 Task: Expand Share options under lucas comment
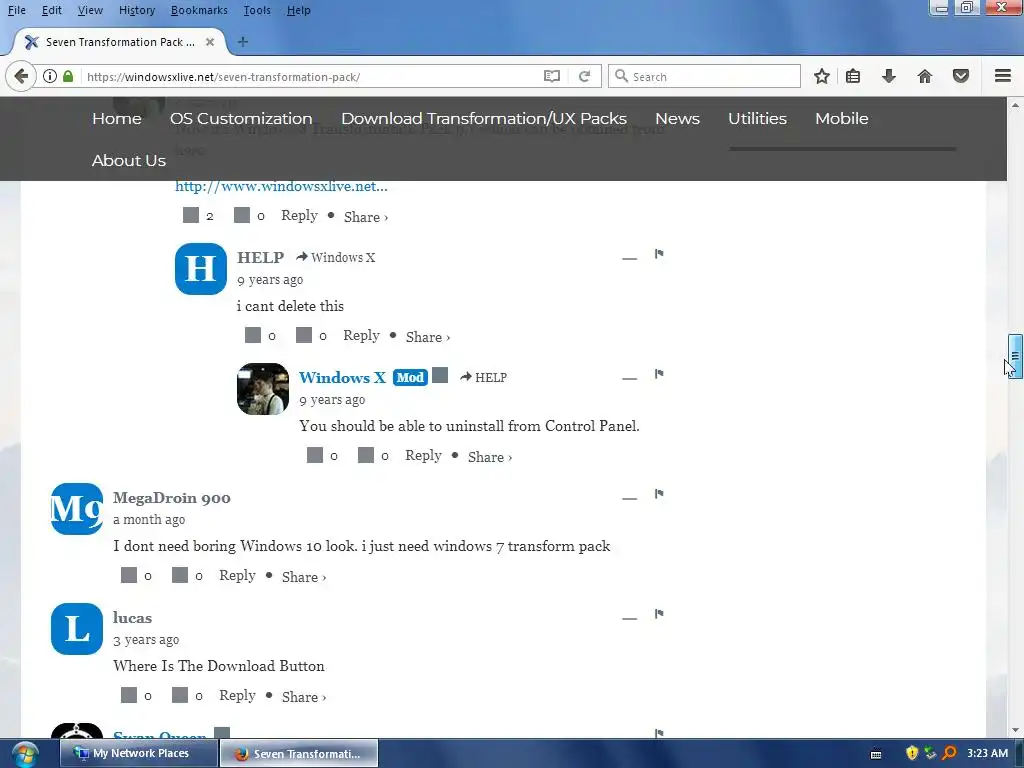coord(304,697)
